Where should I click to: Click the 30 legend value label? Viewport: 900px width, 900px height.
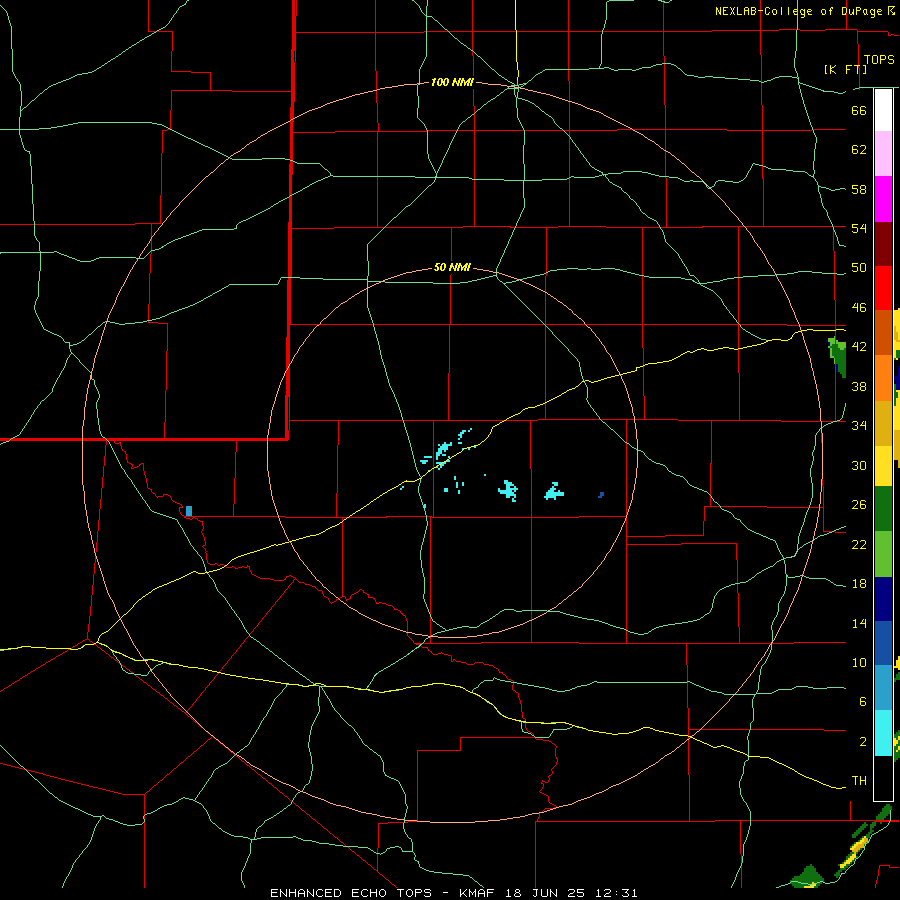[x=859, y=465]
